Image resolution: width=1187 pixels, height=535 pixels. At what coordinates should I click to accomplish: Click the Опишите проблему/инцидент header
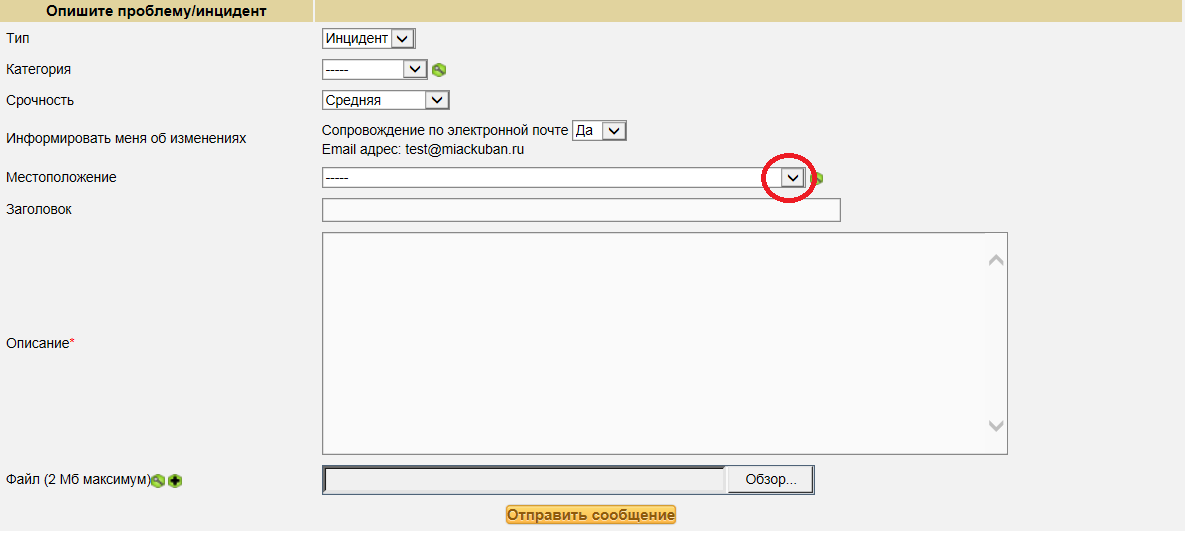(157, 11)
